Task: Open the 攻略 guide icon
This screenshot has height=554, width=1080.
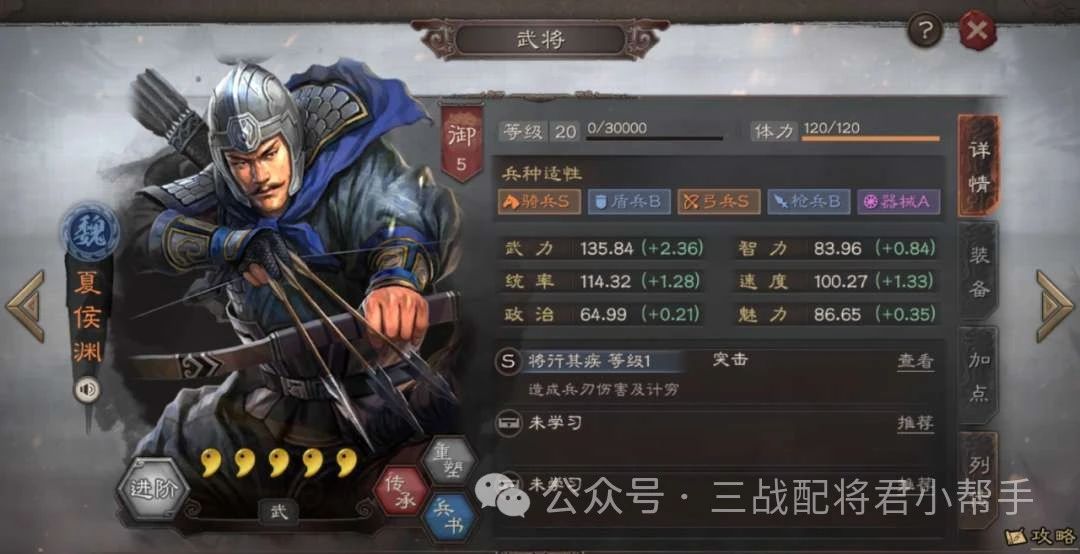Action: pos(1042,537)
